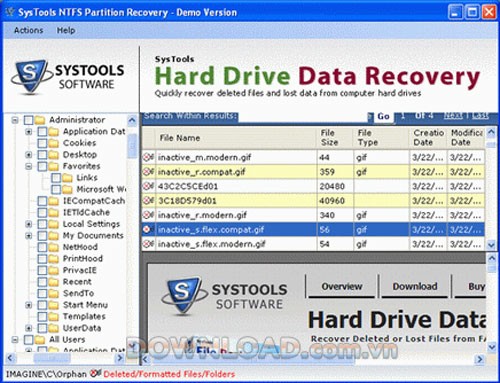
Task: Click deleted-file icon beside inactive_r.compat.gif
Action: click(x=148, y=172)
